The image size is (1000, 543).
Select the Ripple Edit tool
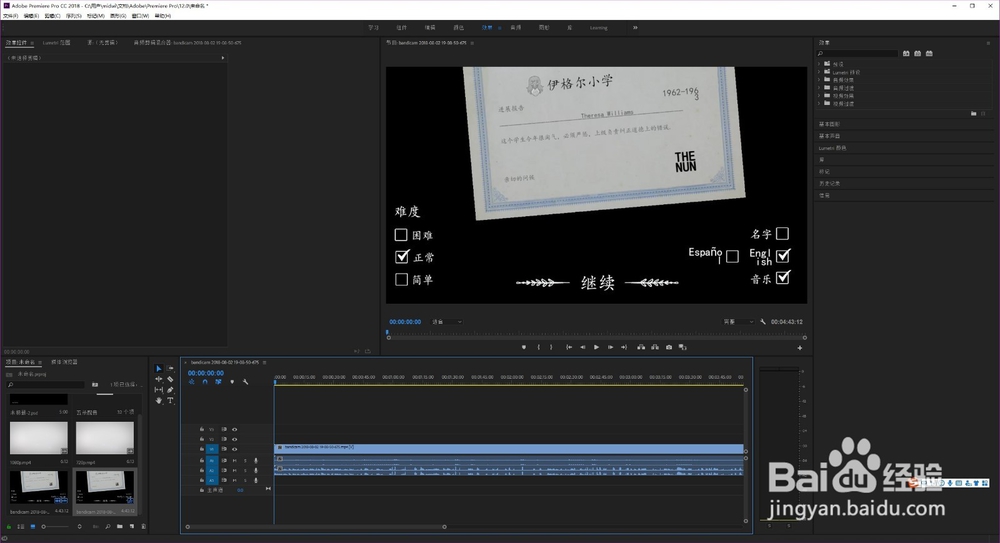[x=159, y=379]
